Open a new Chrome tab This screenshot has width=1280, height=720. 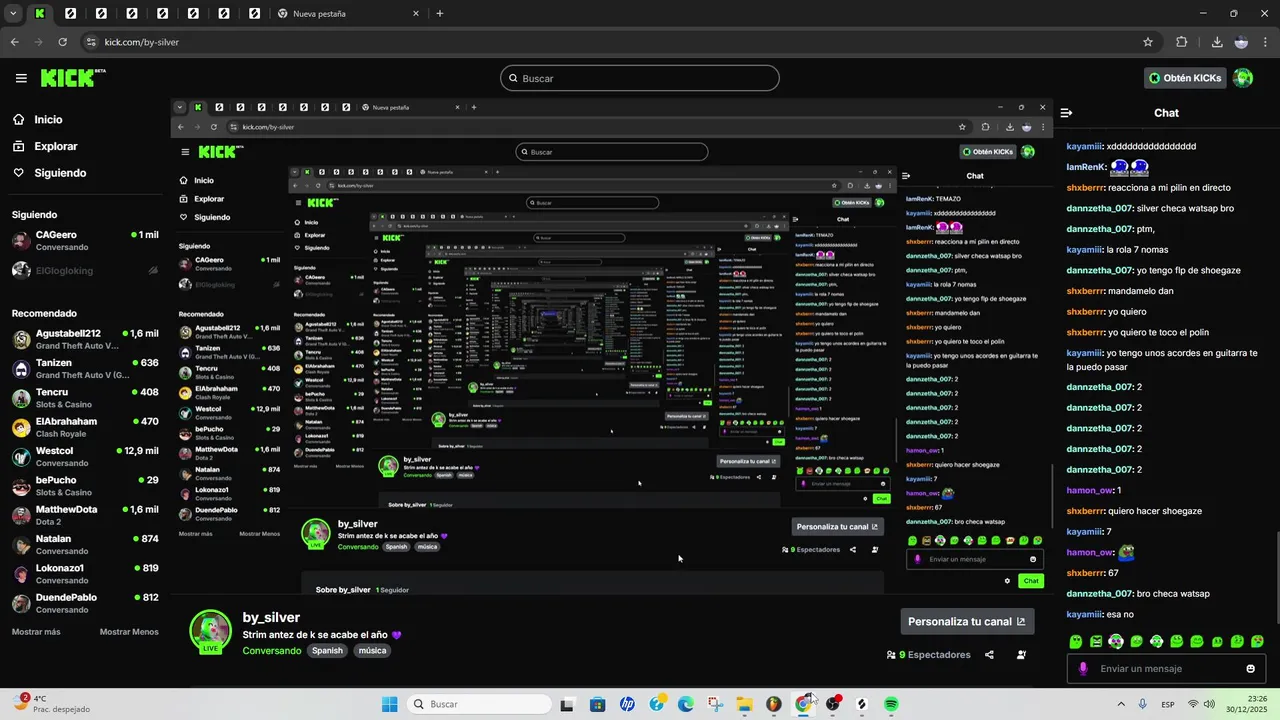click(439, 13)
